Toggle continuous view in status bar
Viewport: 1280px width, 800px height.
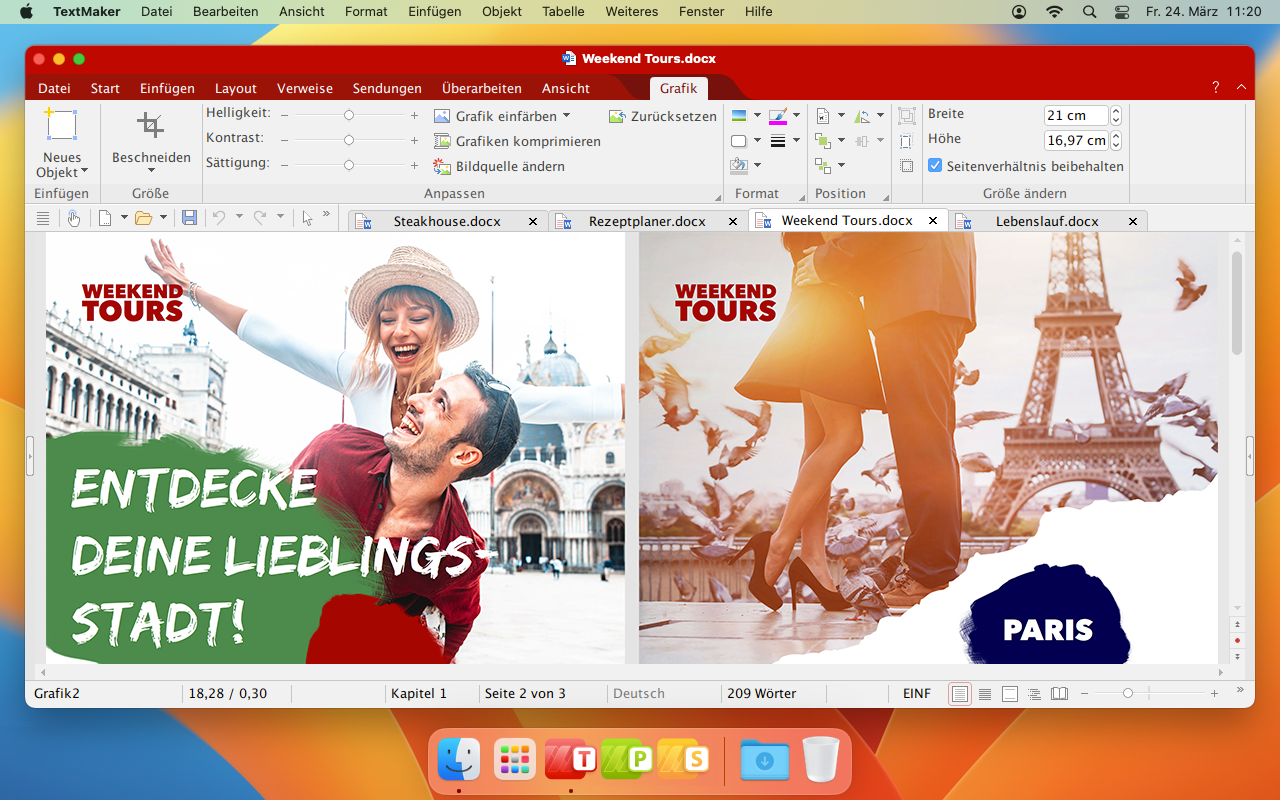pyautogui.click(x=985, y=693)
